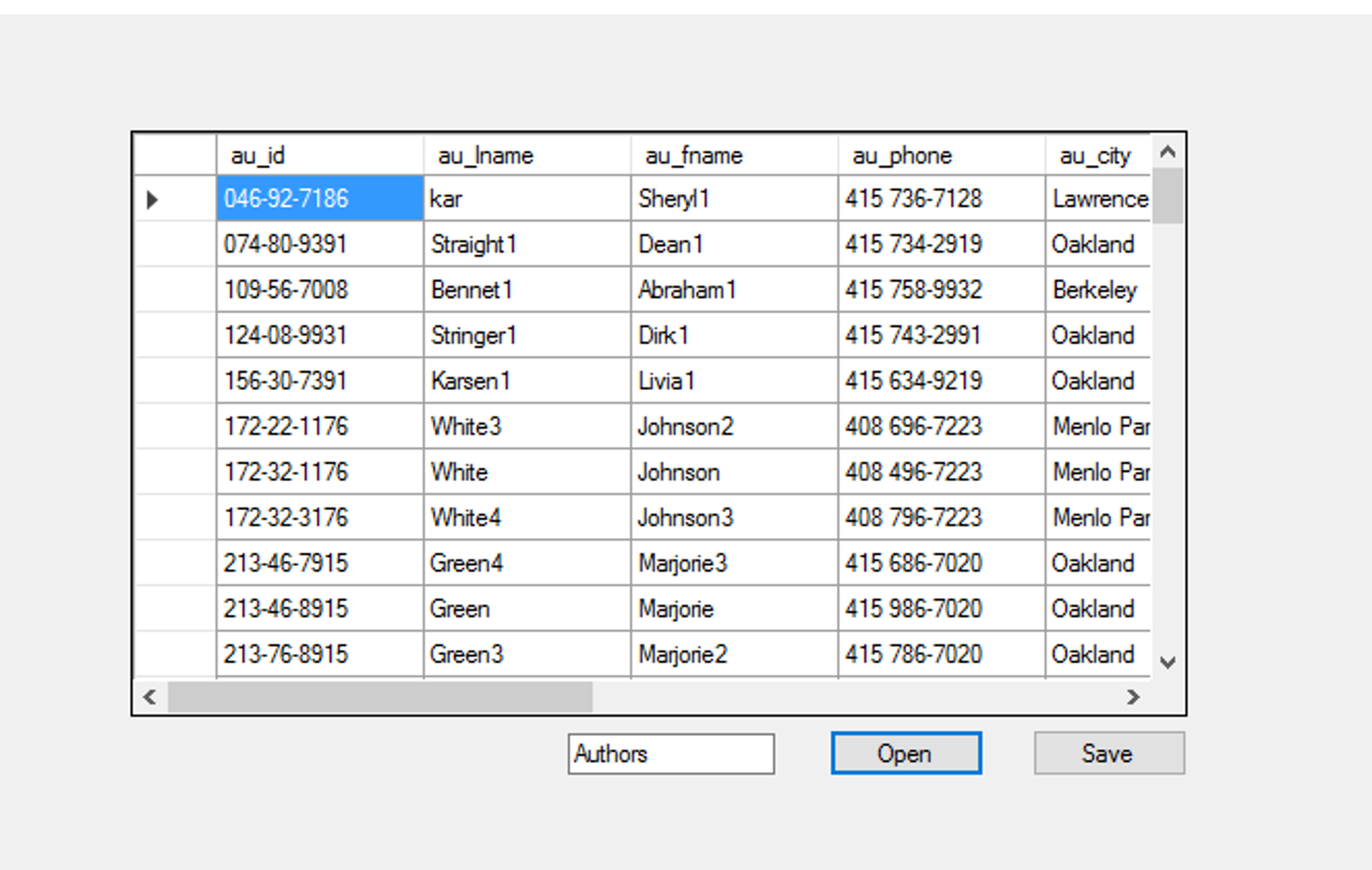The height and width of the screenshot is (870, 1372).
Task: Select the 046-92-7186 cell
Action: 319,198
